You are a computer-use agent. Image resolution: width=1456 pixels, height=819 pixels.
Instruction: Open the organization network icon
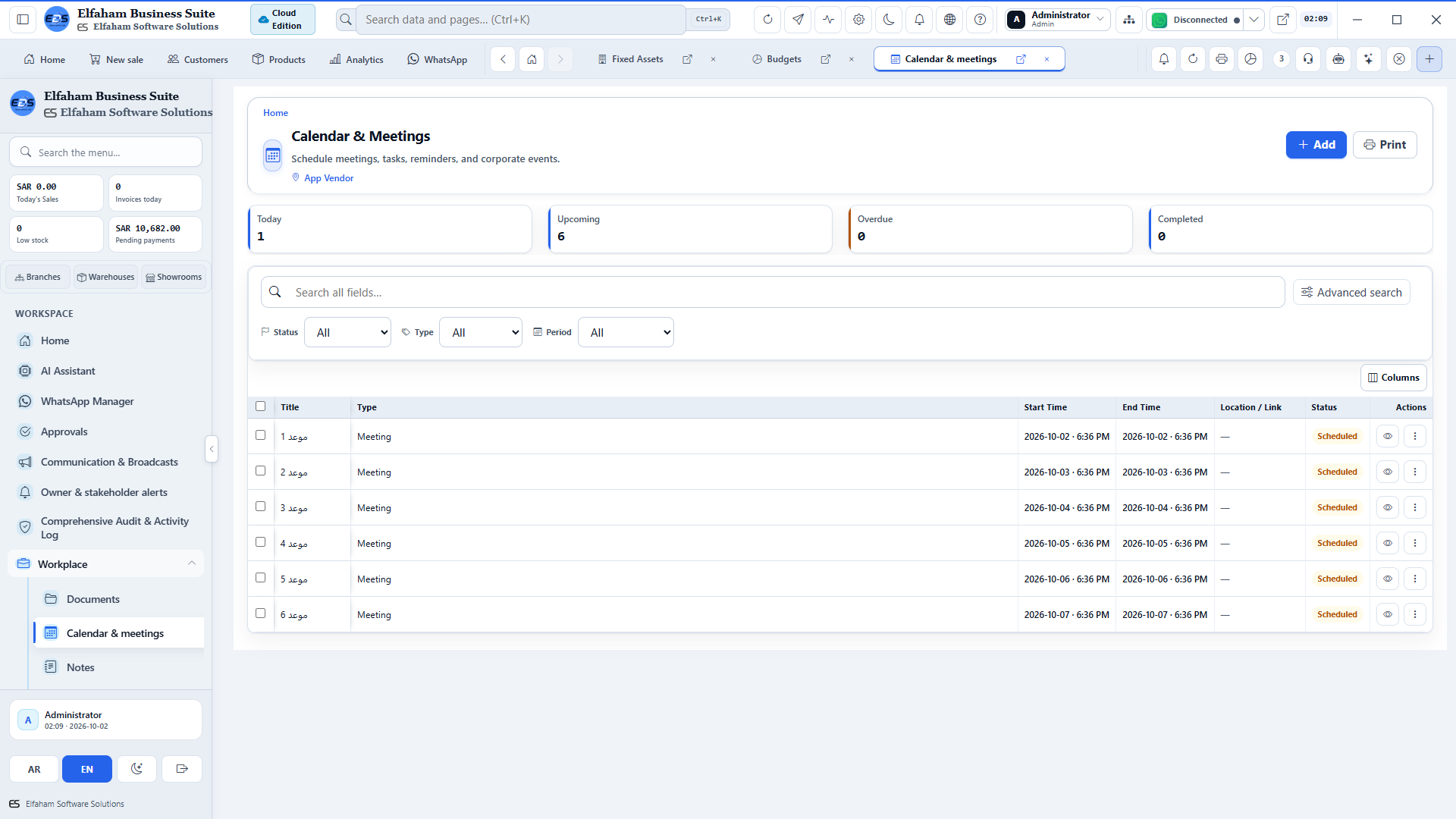[1129, 20]
